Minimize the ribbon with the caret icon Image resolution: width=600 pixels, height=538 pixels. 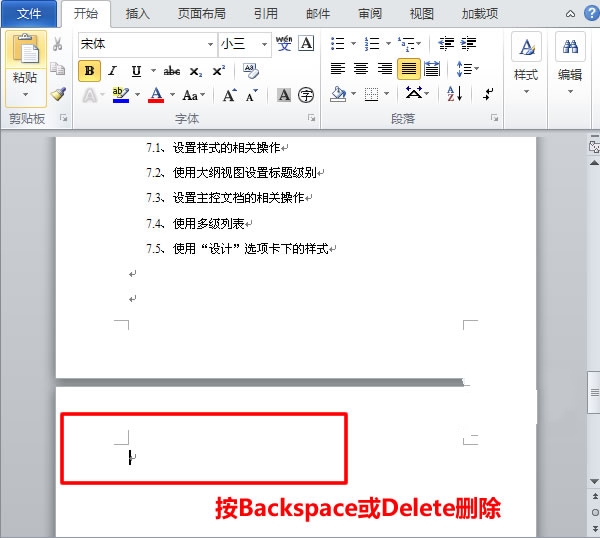[x=570, y=14]
